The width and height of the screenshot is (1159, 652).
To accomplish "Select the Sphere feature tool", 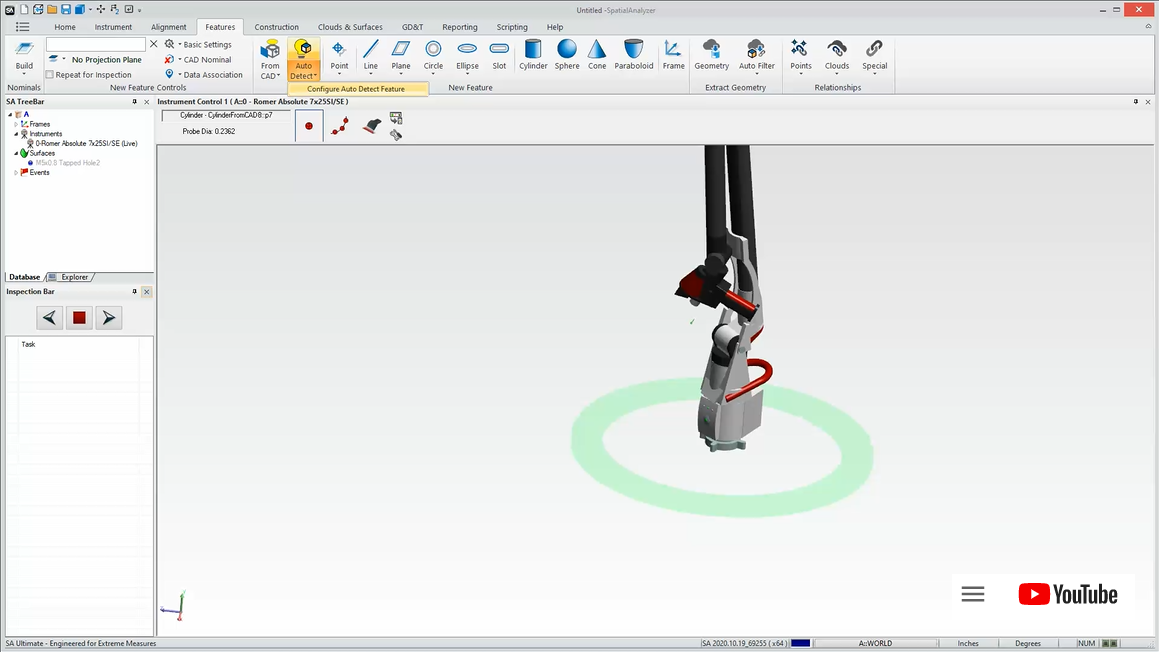I will pyautogui.click(x=566, y=55).
